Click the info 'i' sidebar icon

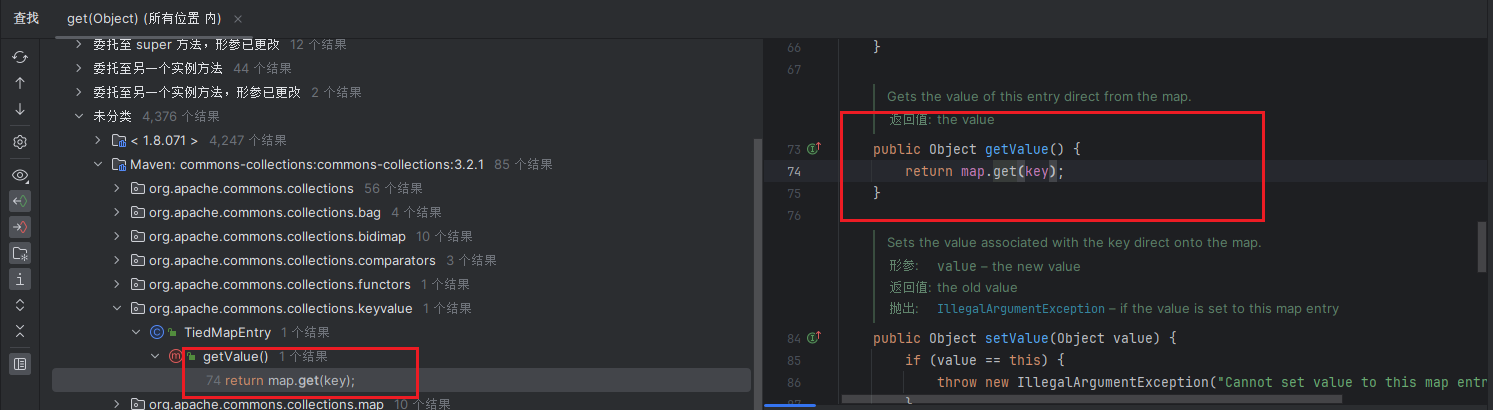20,279
